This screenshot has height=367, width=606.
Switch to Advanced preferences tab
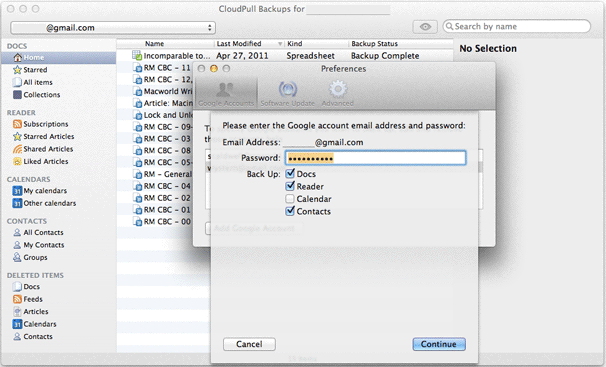click(x=337, y=94)
